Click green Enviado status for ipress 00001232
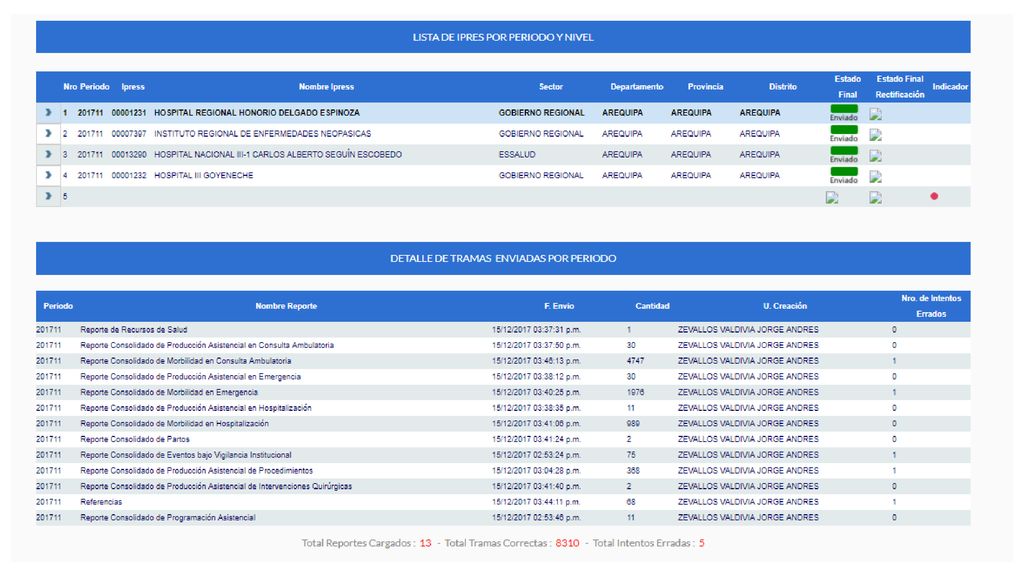Image resolution: width=1024 pixels, height=576 pixels. point(844,176)
